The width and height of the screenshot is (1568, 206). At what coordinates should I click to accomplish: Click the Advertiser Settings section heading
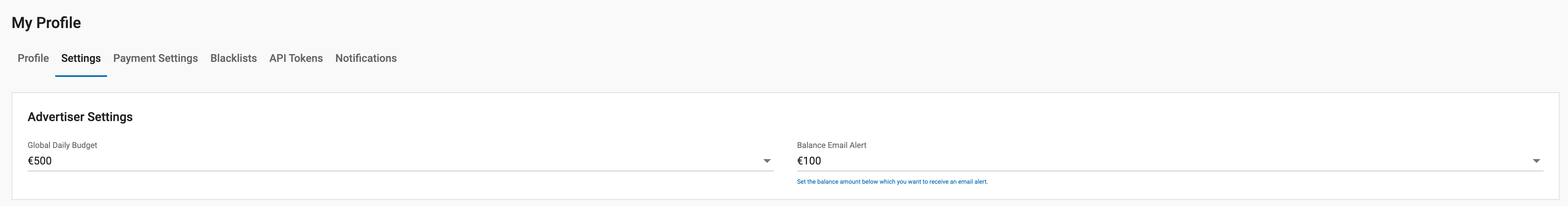pyautogui.click(x=80, y=117)
